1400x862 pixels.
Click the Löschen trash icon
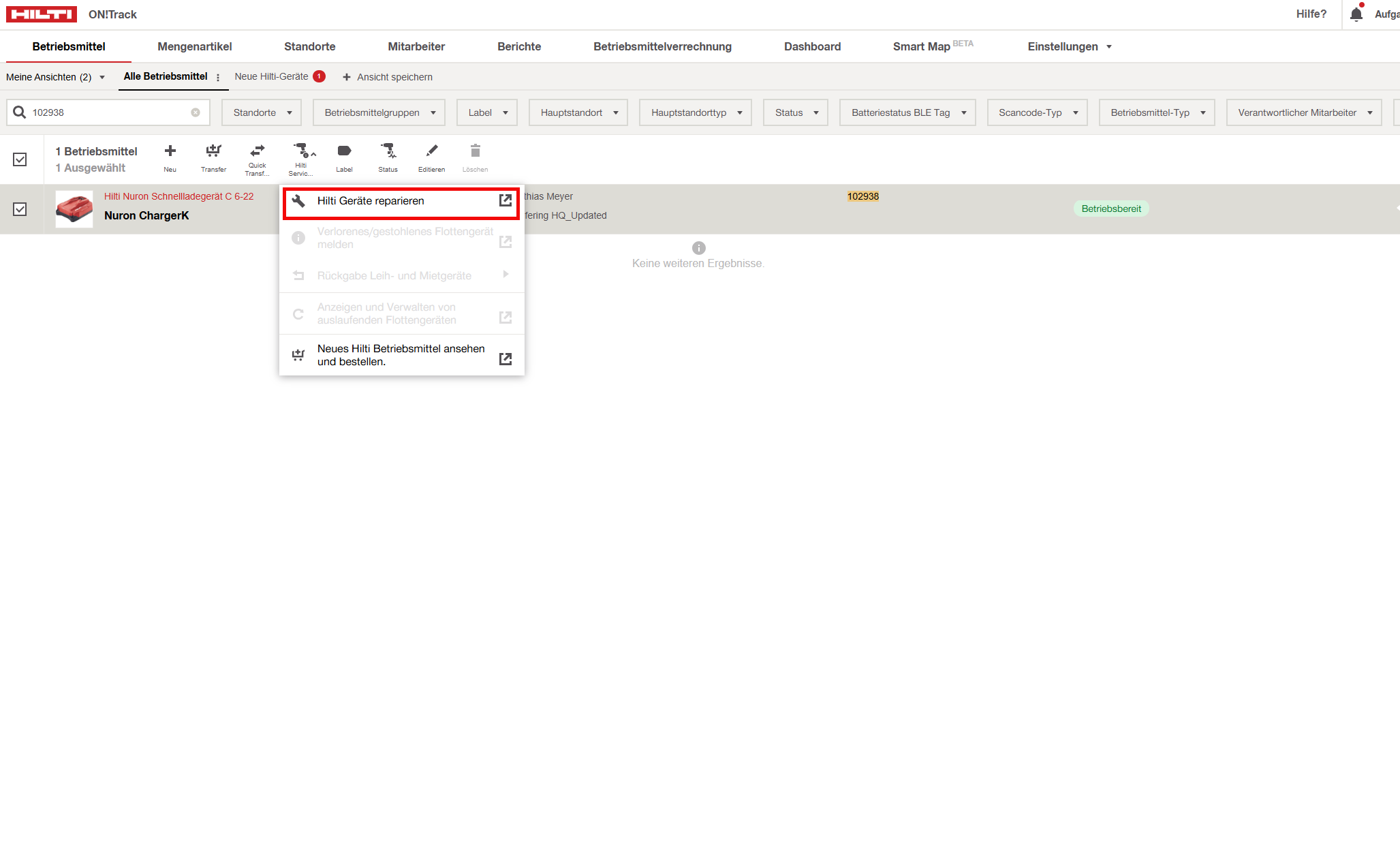476,151
